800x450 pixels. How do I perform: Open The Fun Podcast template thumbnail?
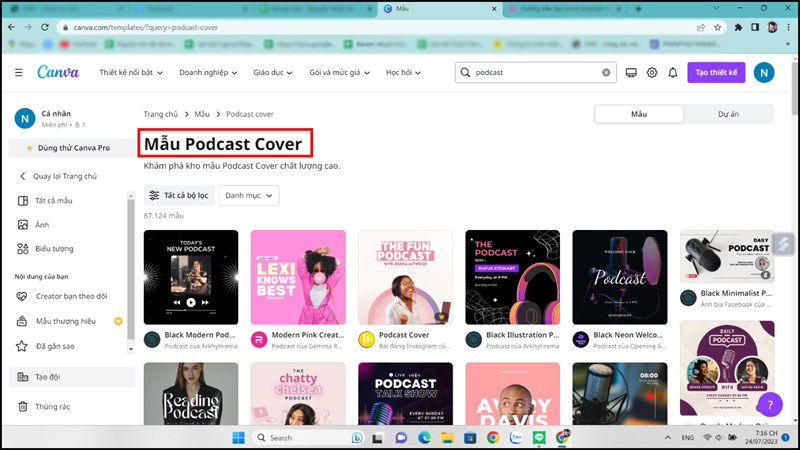(x=405, y=277)
